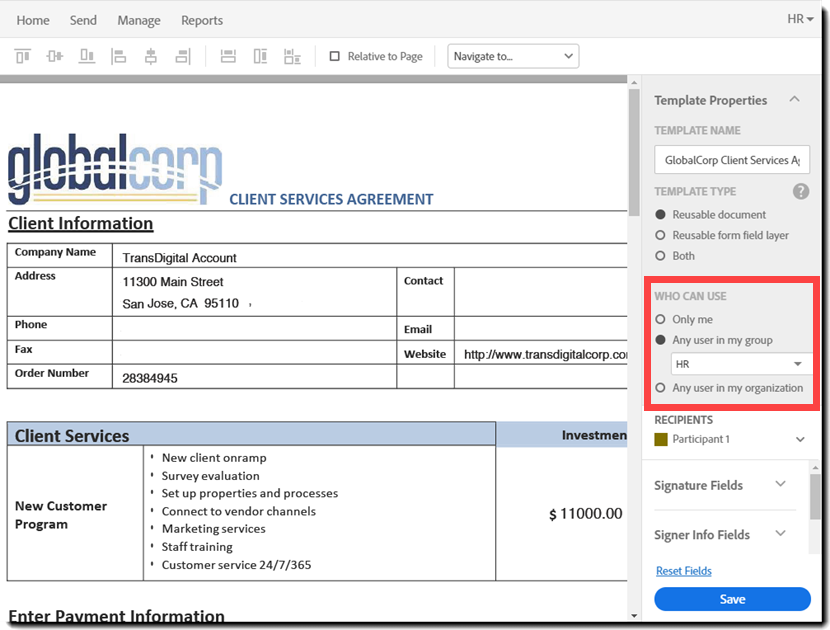Choose the Only me radio button
The height and width of the screenshot is (630, 830).
click(x=660, y=319)
